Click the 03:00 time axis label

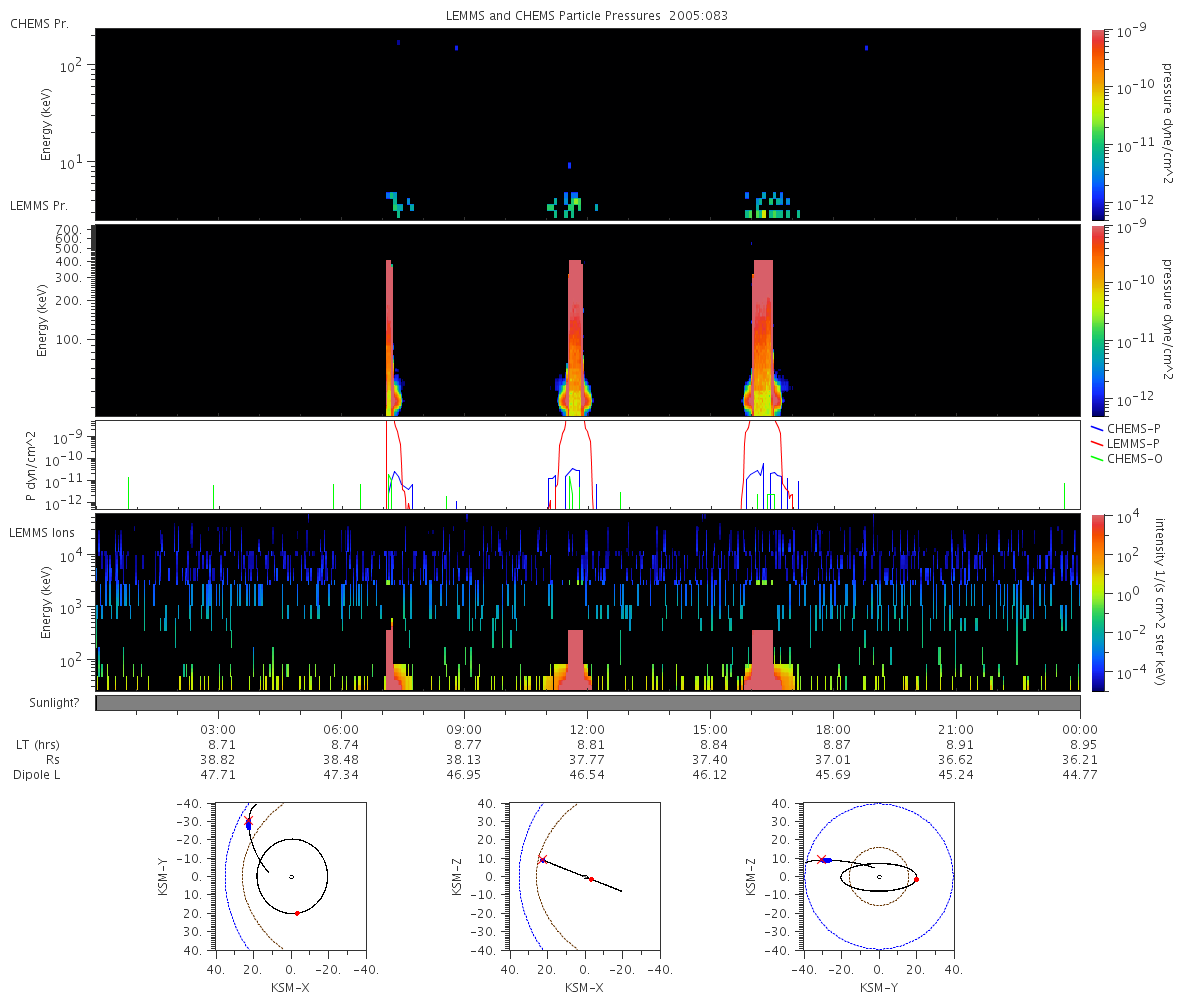pos(218,729)
